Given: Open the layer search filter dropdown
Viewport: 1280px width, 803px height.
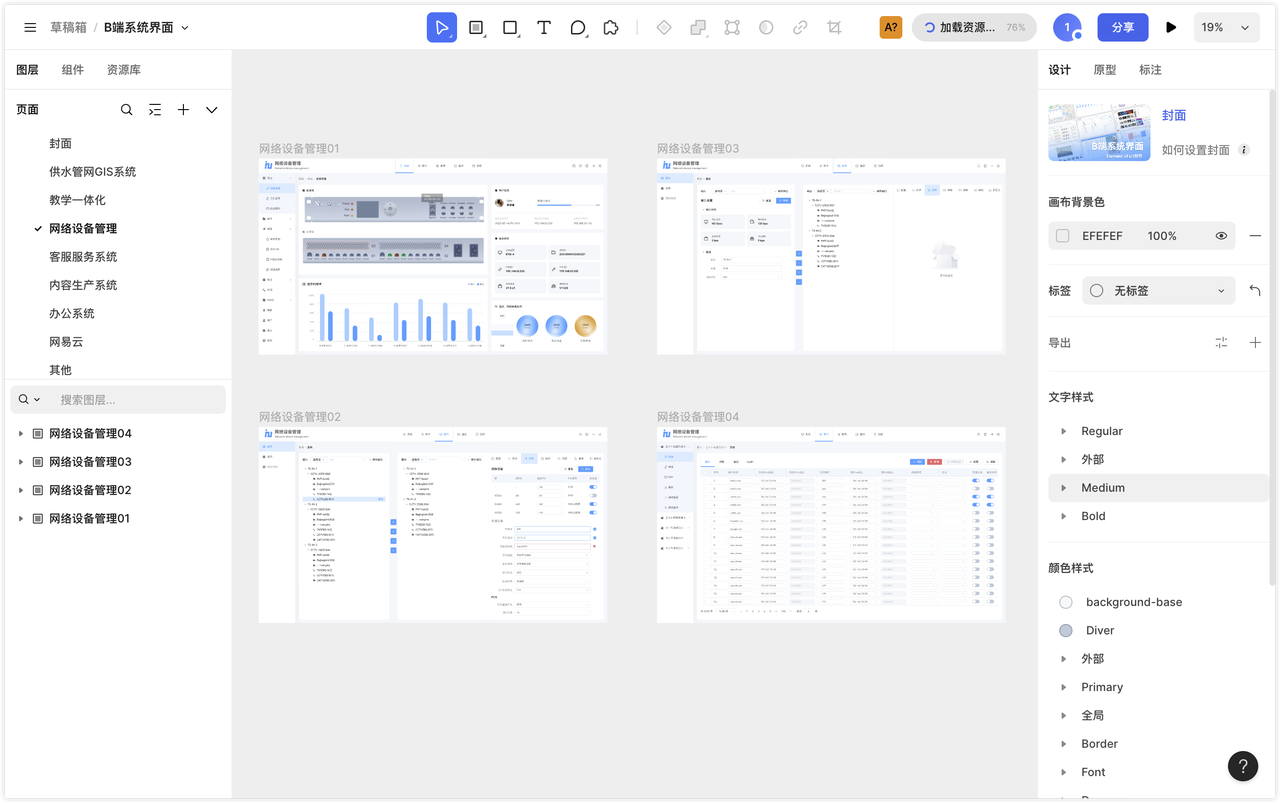Looking at the screenshot, I should [x=29, y=399].
